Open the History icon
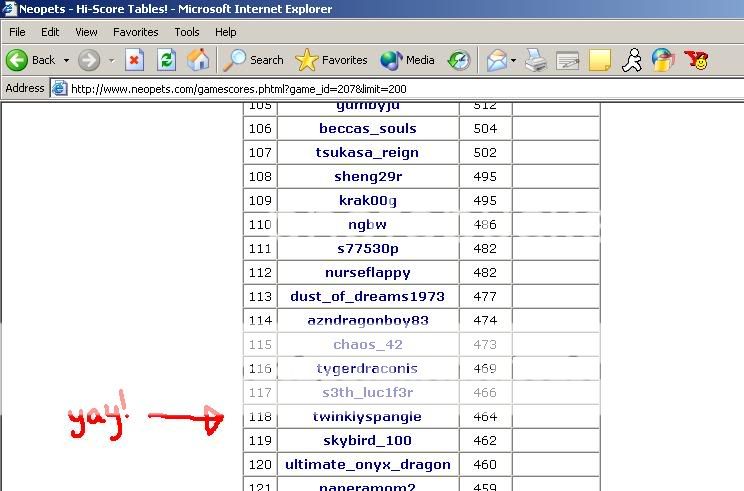The height and width of the screenshot is (491, 744). tap(458, 60)
